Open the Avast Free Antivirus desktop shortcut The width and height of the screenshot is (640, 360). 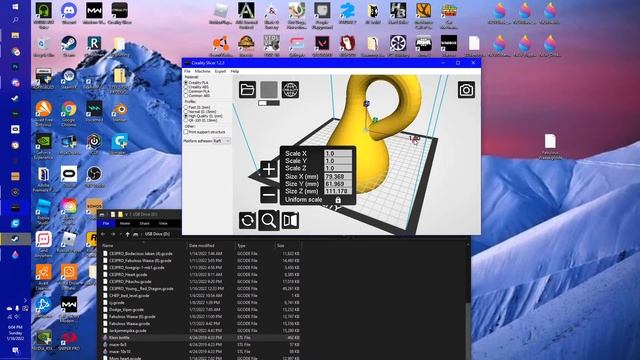[x=43, y=113]
